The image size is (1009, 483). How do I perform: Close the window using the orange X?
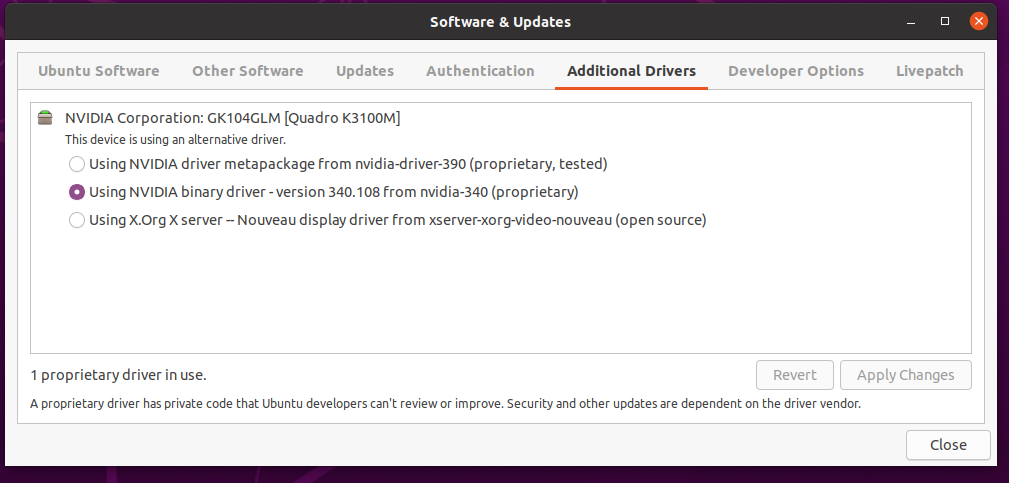[979, 21]
